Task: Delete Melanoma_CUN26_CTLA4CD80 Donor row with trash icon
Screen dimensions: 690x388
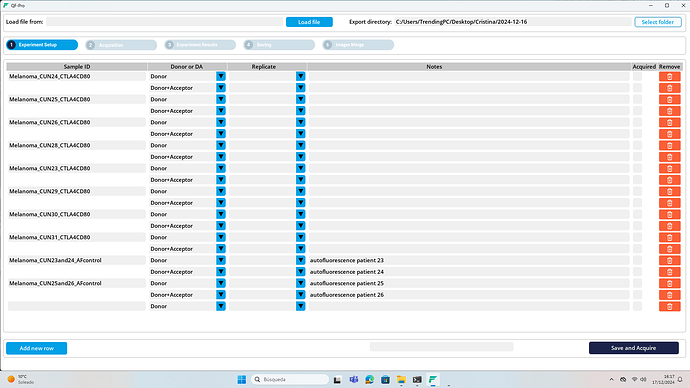Action: click(669, 122)
